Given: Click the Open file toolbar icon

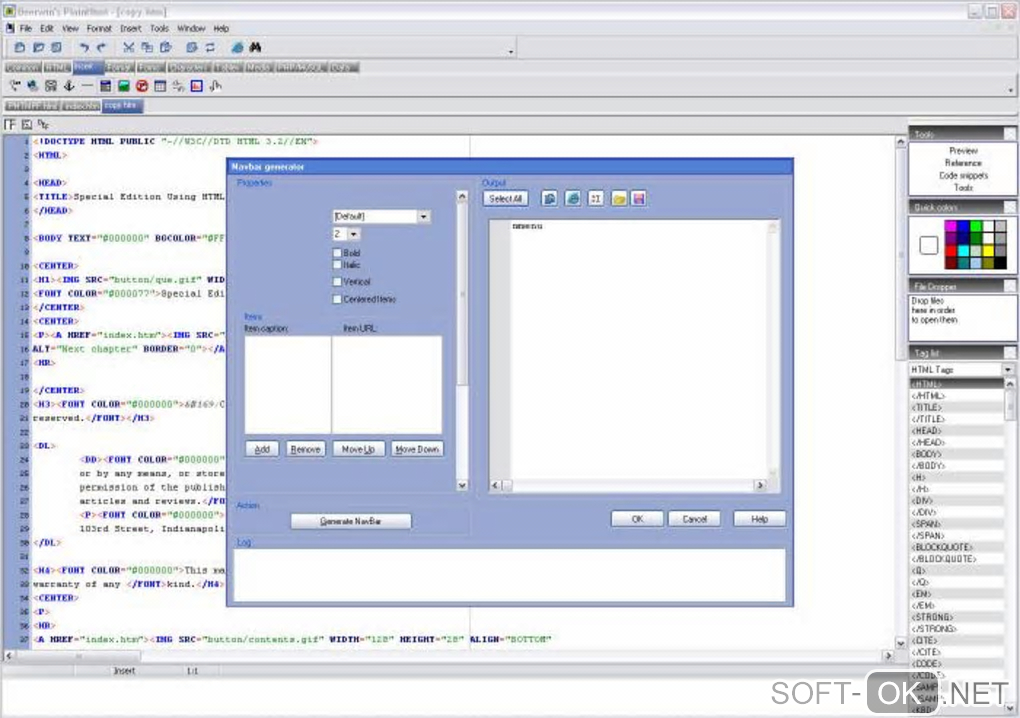Looking at the screenshot, I should [x=38, y=47].
